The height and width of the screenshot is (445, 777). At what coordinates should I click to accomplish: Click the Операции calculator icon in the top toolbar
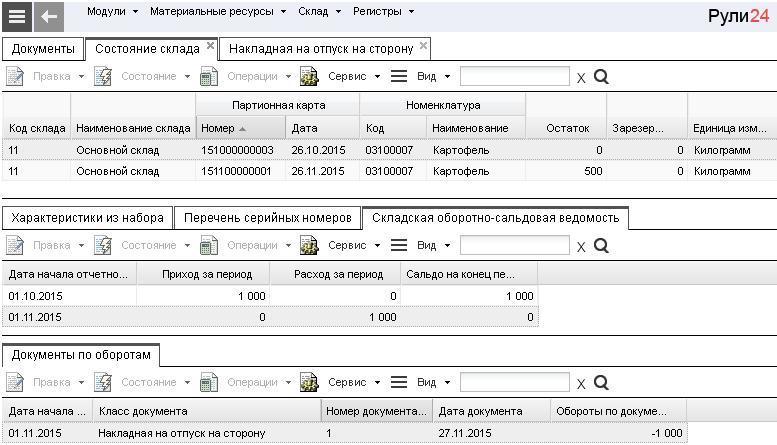[x=209, y=76]
